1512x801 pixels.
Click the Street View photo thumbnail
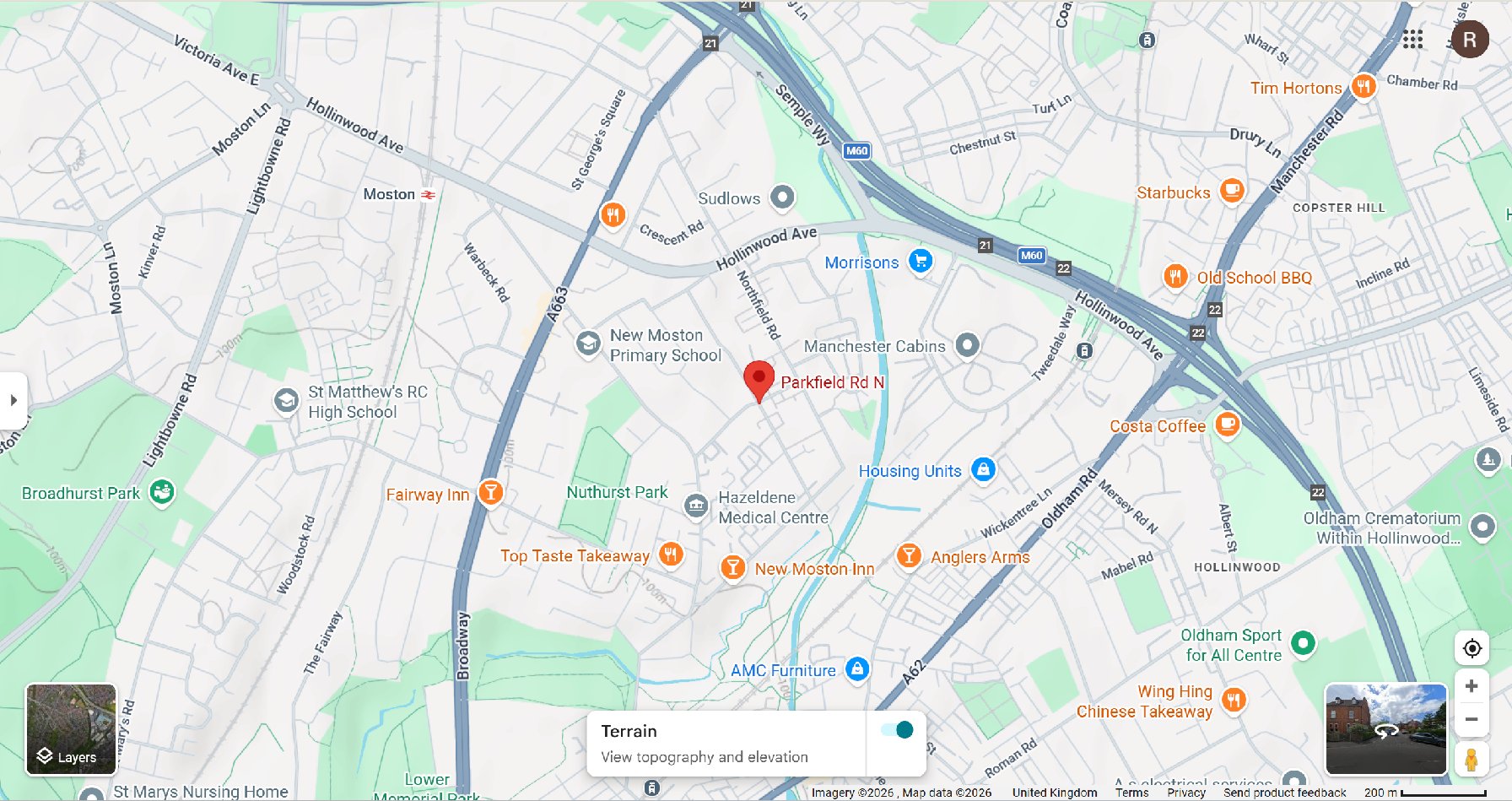point(1386,729)
